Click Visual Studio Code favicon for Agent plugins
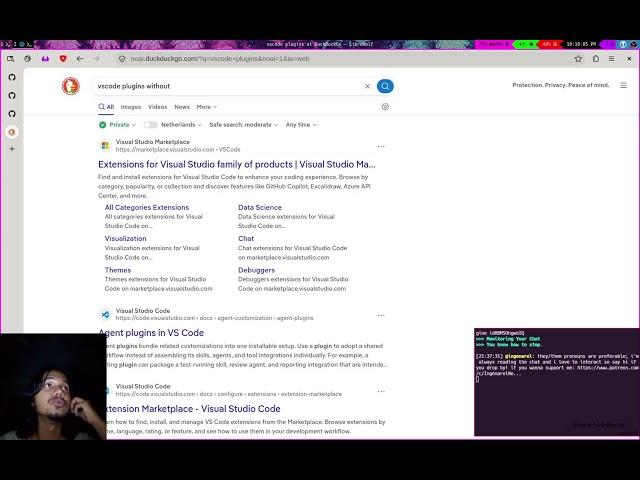 tap(105, 314)
